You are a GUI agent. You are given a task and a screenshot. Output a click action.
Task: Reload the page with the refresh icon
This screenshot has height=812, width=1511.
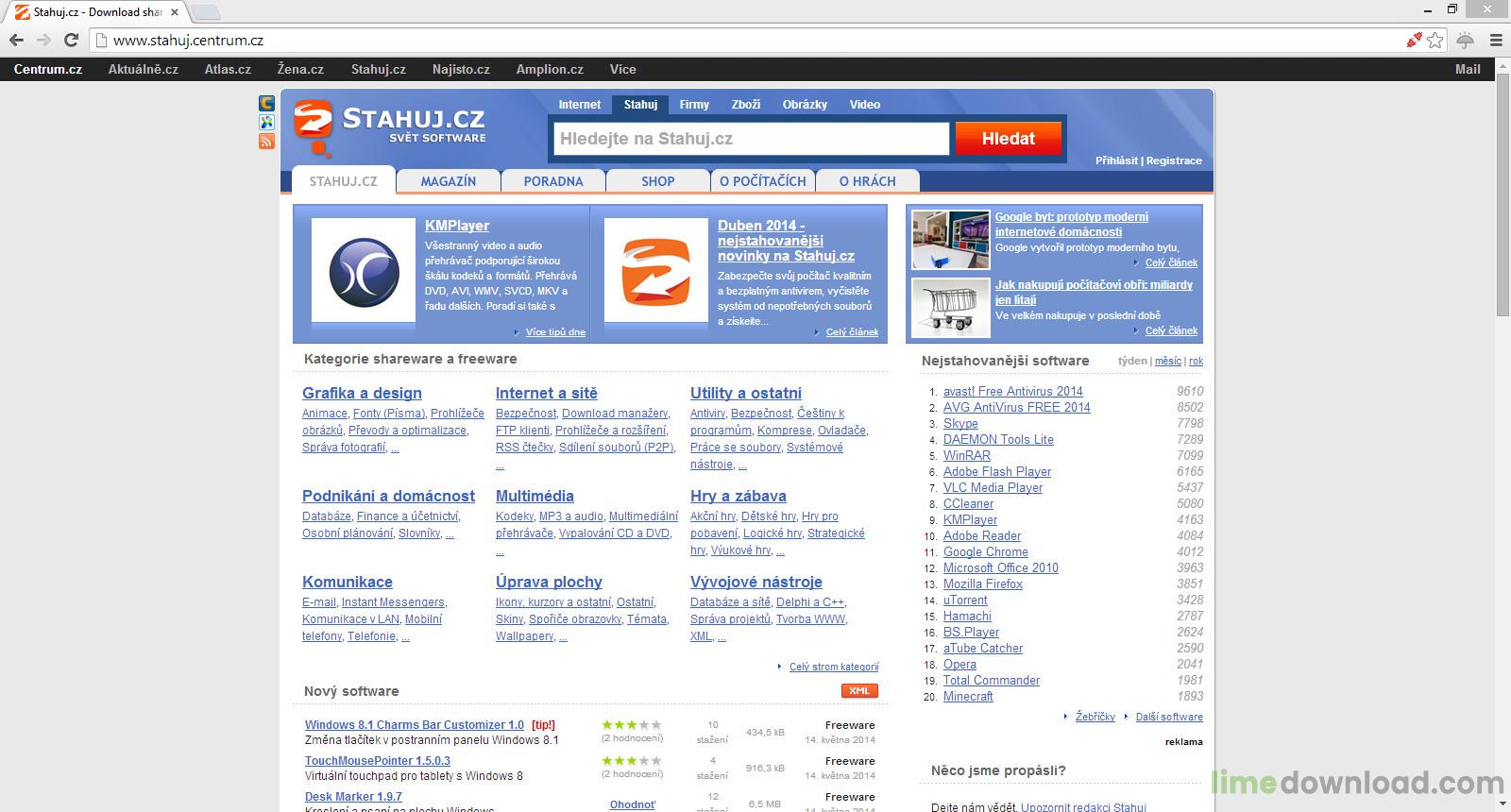click(x=71, y=40)
